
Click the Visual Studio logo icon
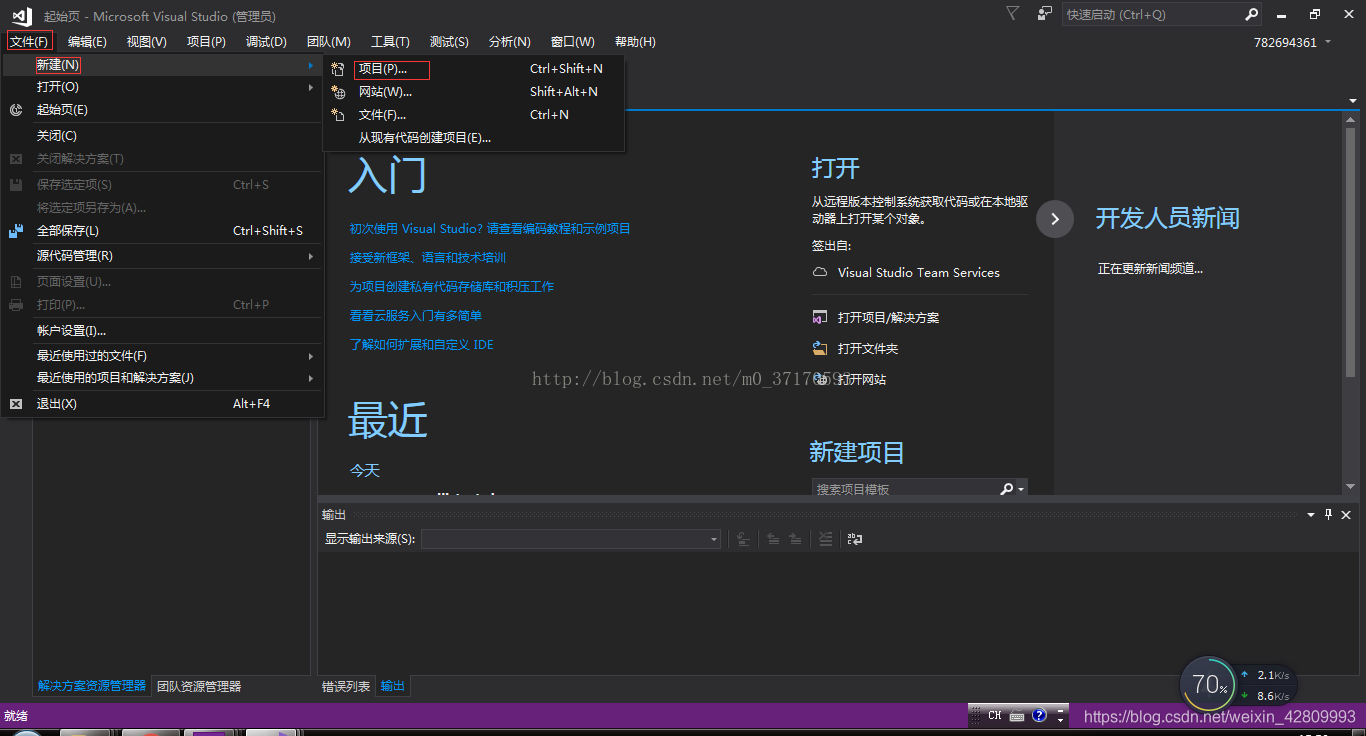coord(21,15)
